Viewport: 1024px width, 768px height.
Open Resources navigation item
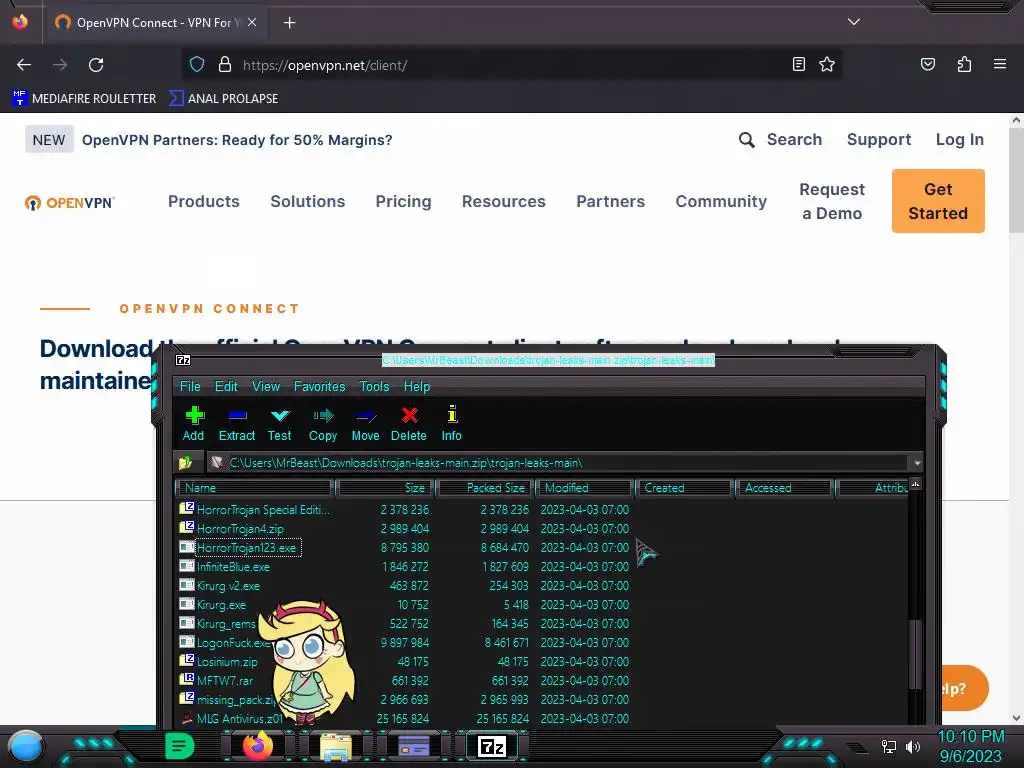(x=504, y=201)
